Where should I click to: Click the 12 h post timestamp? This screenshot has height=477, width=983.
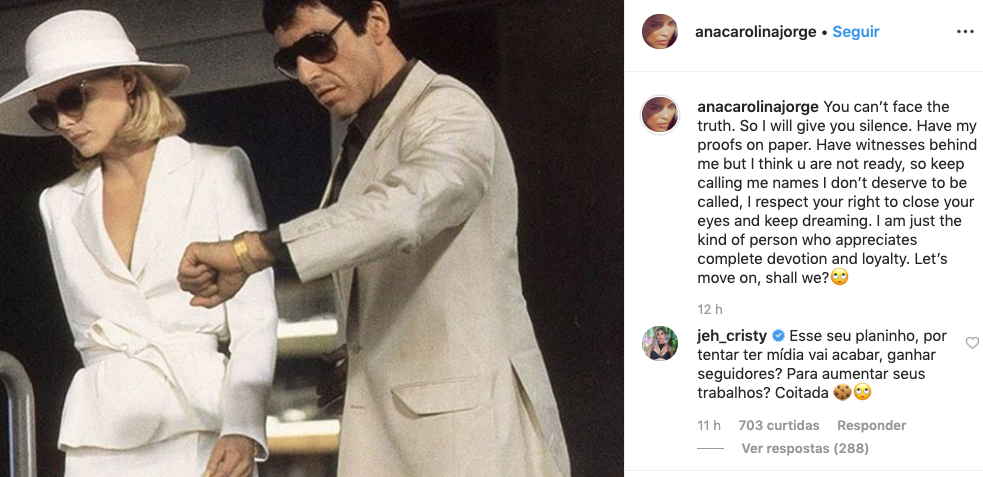pyautogui.click(x=710, y=310)
